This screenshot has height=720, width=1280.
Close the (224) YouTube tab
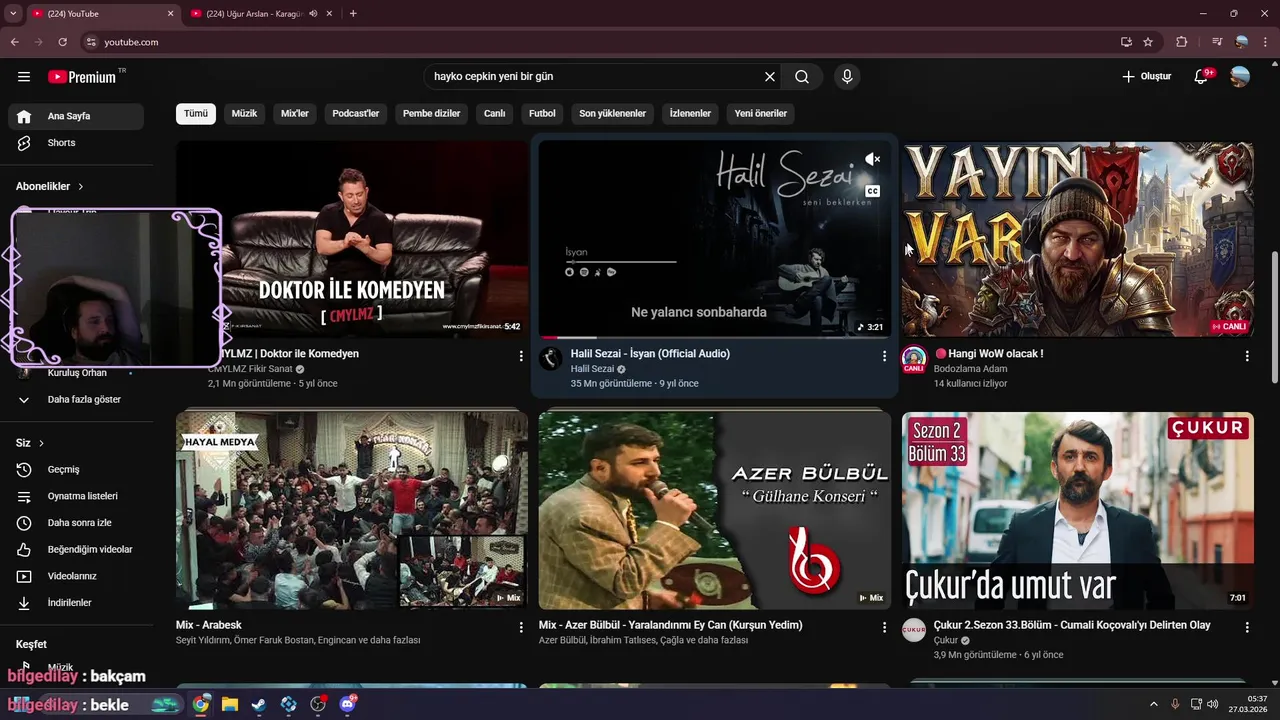(170, 13)
